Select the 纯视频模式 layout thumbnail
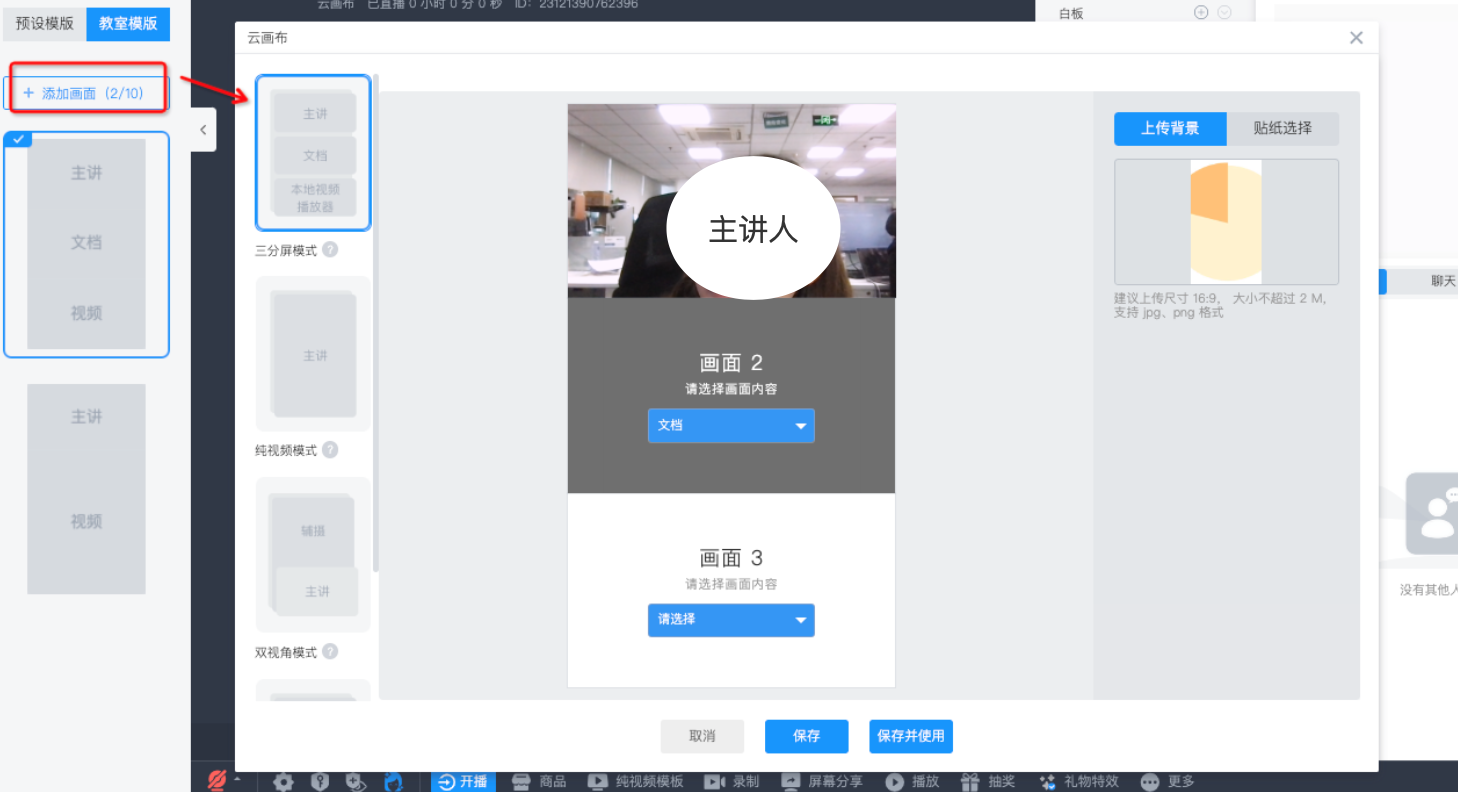This screenshot has width=1458, height=792. click(313, 354)
